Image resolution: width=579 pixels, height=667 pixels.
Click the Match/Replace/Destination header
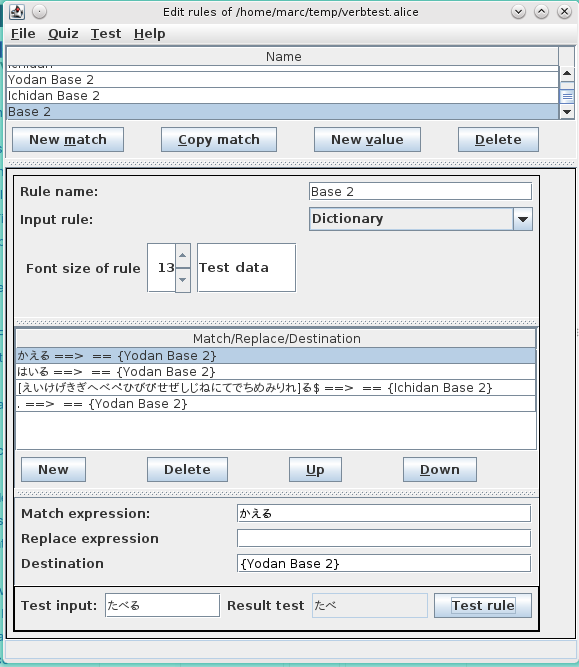[x=276, y=339]
